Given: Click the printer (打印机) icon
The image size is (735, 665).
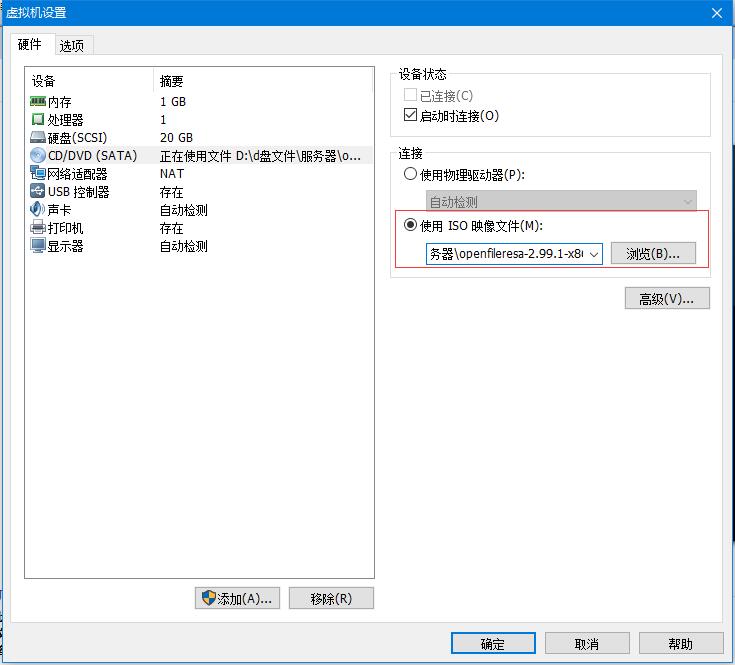Looking at the screenshot, I should [x=38, y=227].
